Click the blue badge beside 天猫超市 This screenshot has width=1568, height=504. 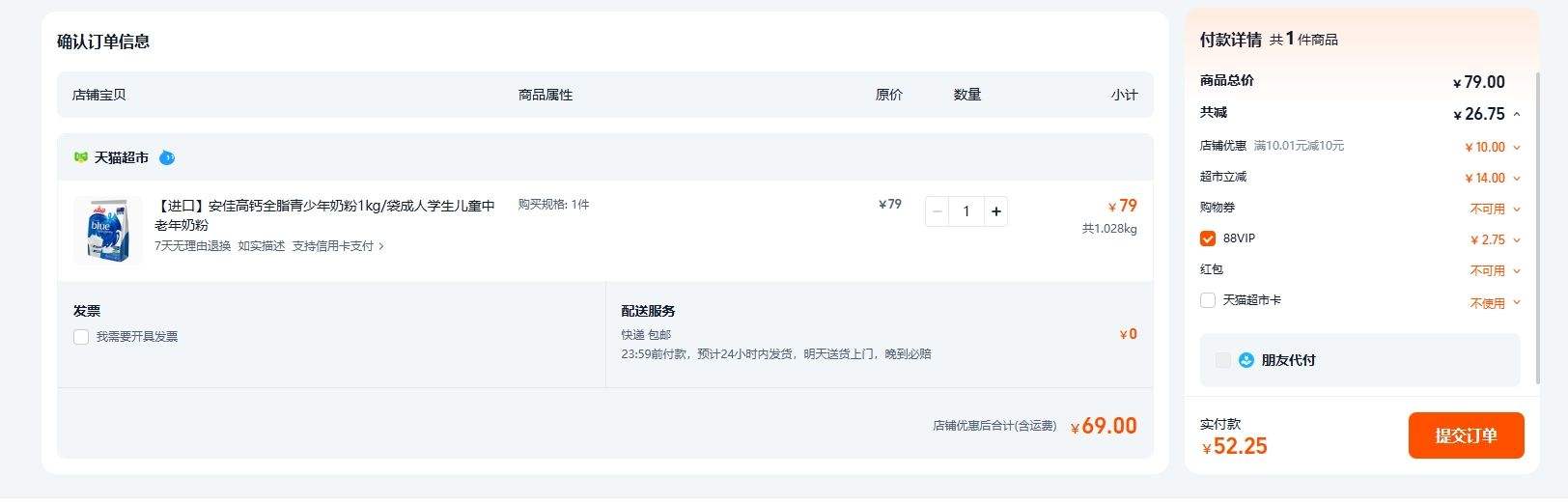click(x=167, y=157)
